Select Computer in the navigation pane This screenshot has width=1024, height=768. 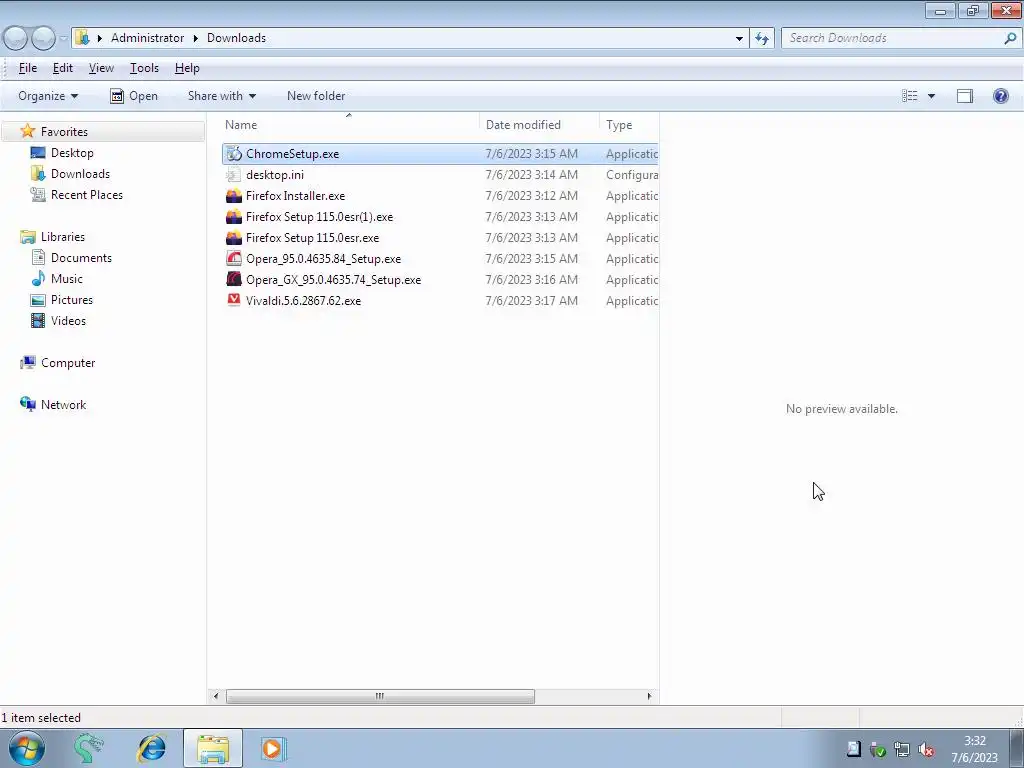[x=68, y=362]
